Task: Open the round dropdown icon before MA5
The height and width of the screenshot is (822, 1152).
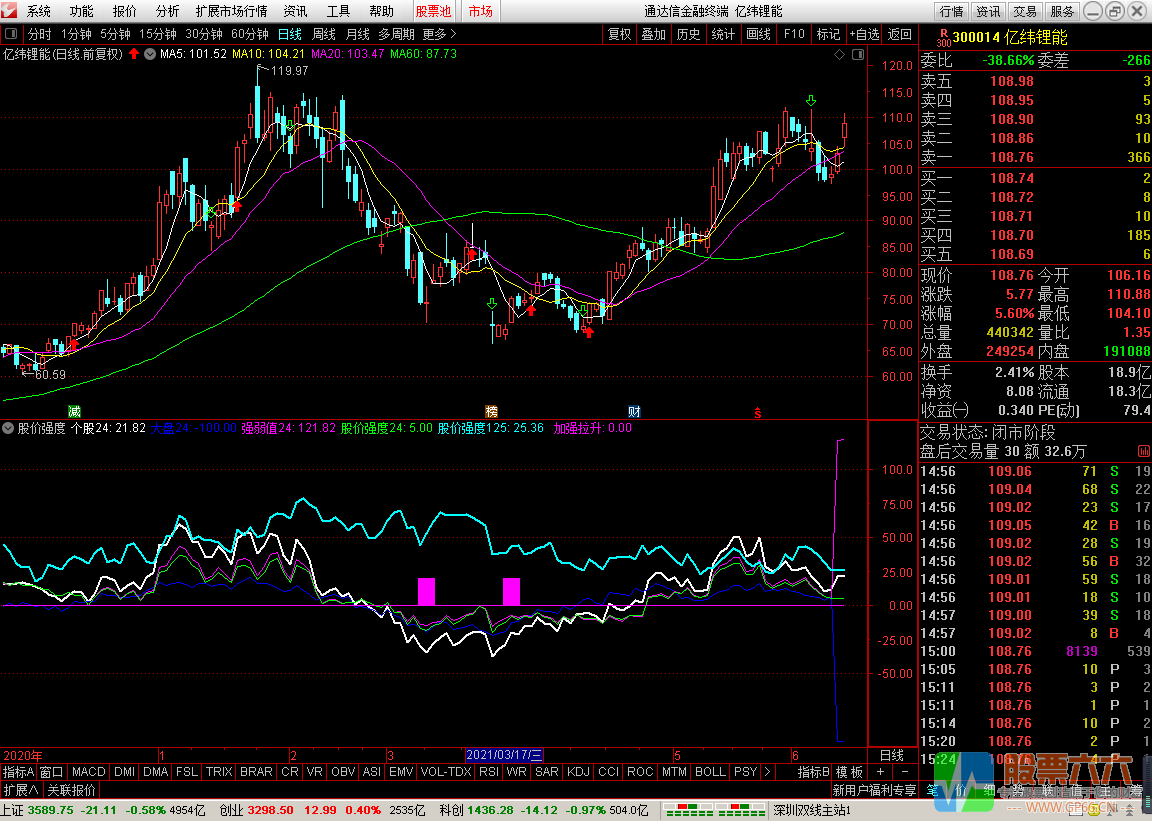Action: 150,54
